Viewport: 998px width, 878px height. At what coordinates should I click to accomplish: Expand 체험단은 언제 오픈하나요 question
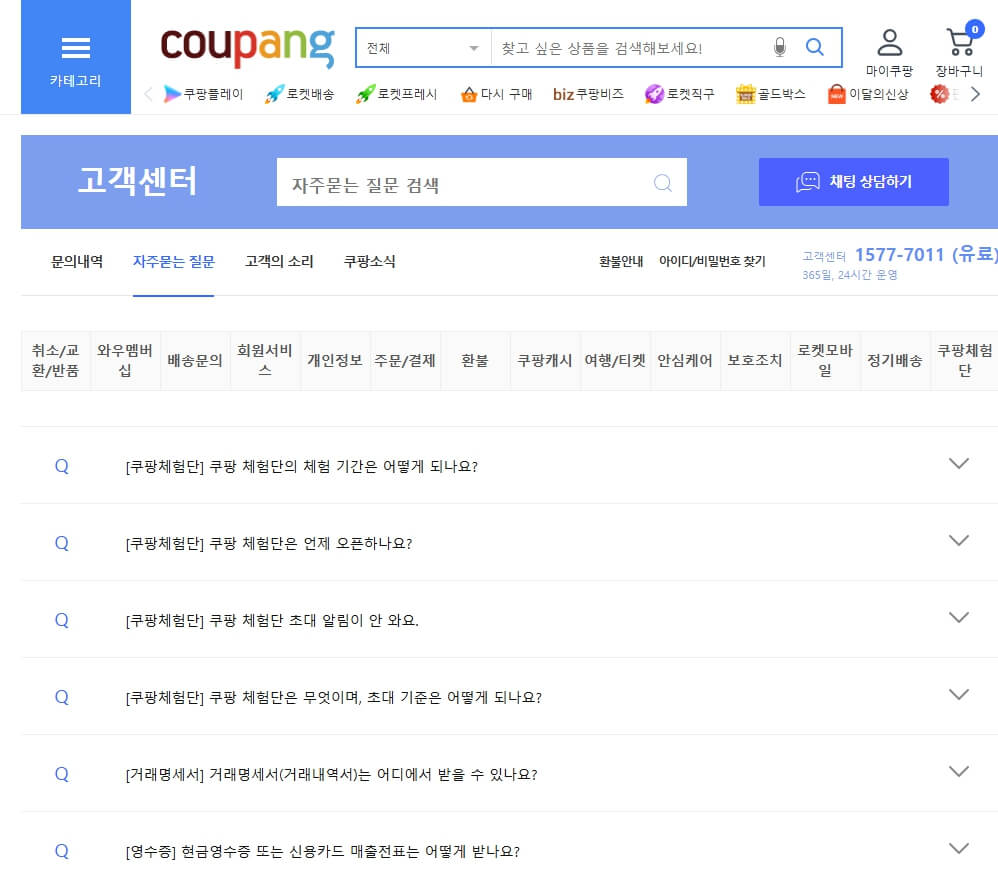509,542
